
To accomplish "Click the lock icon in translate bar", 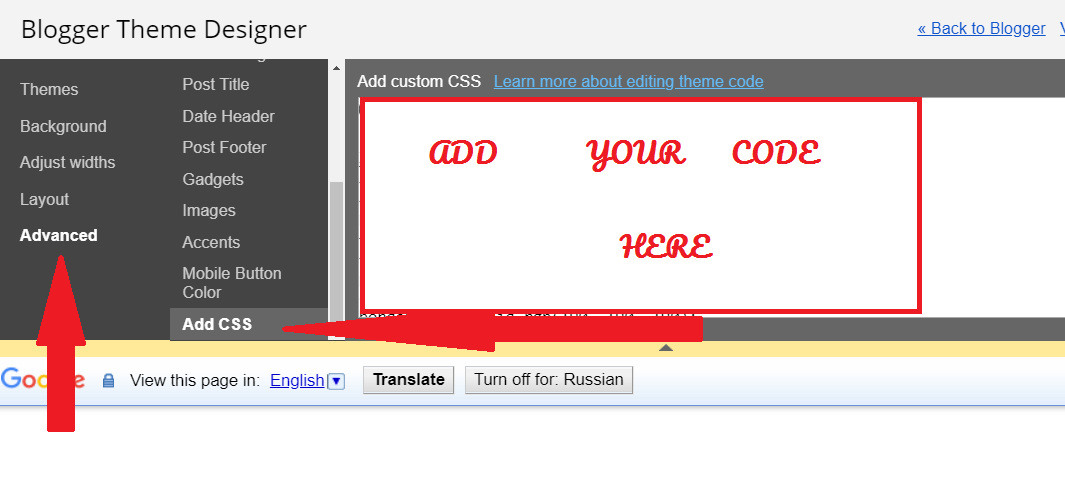I will click(108, 380).
